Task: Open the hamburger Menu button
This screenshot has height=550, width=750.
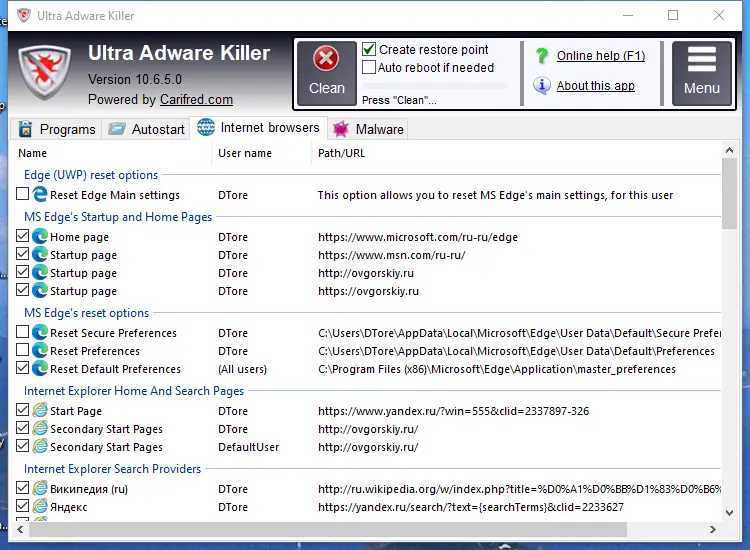Action: 701,73
